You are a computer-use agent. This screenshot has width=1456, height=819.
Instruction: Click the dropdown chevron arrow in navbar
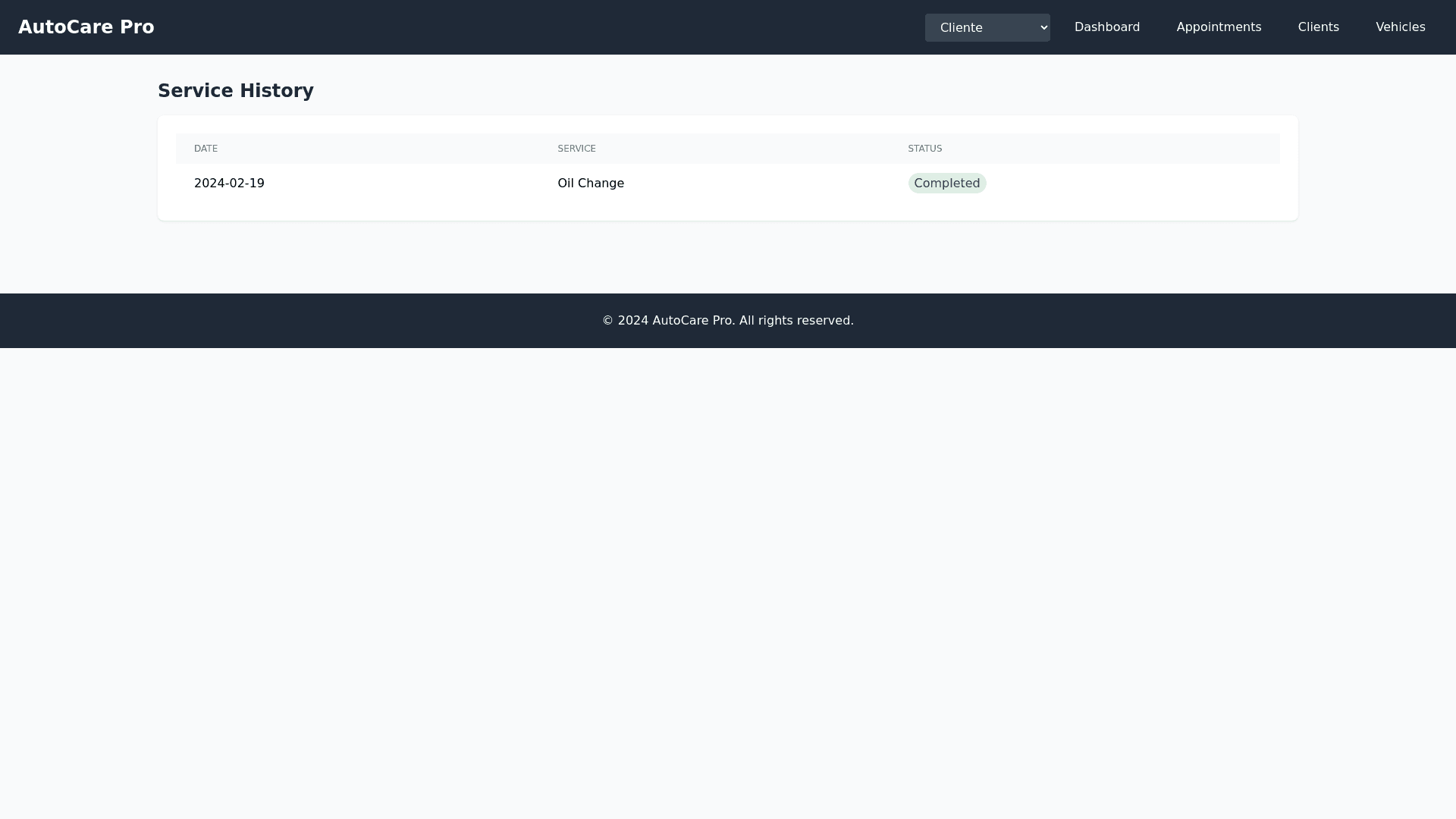(1043, 28)
